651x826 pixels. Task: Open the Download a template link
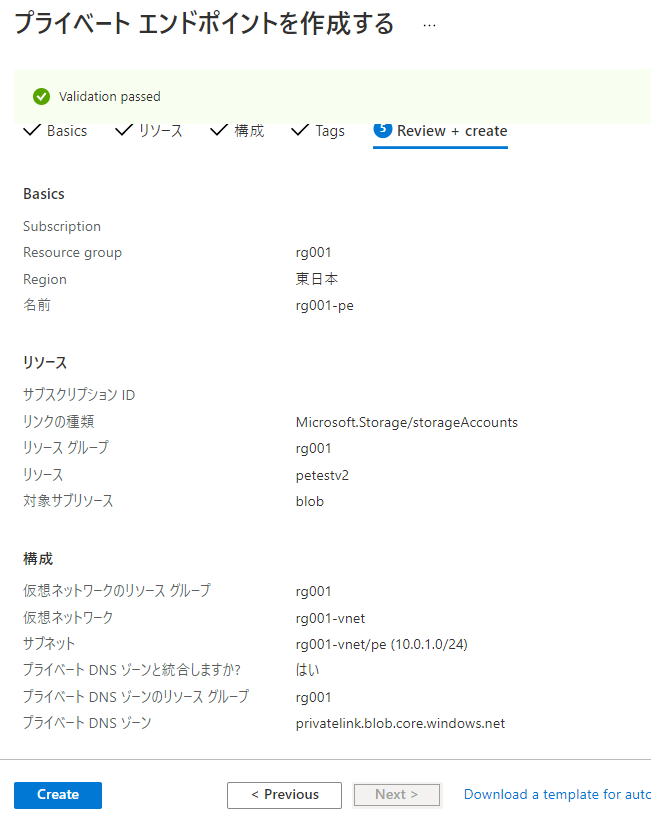click(x=556, y=795)
